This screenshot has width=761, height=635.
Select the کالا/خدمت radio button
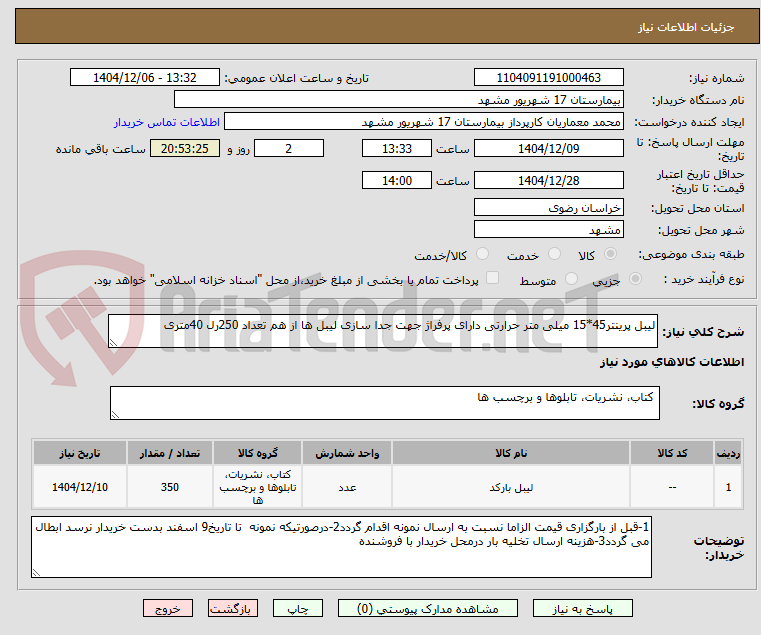482,254
